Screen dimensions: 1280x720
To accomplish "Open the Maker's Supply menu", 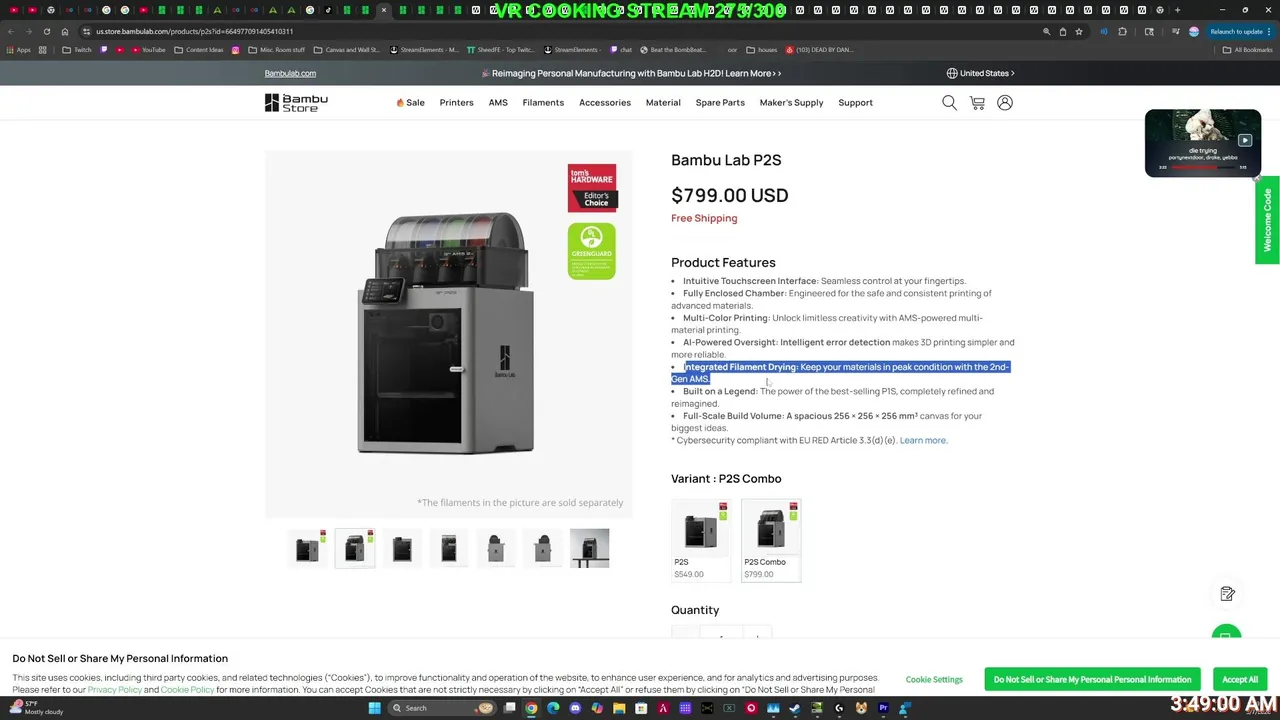I will pyautogui.click(x=791, y=102).
